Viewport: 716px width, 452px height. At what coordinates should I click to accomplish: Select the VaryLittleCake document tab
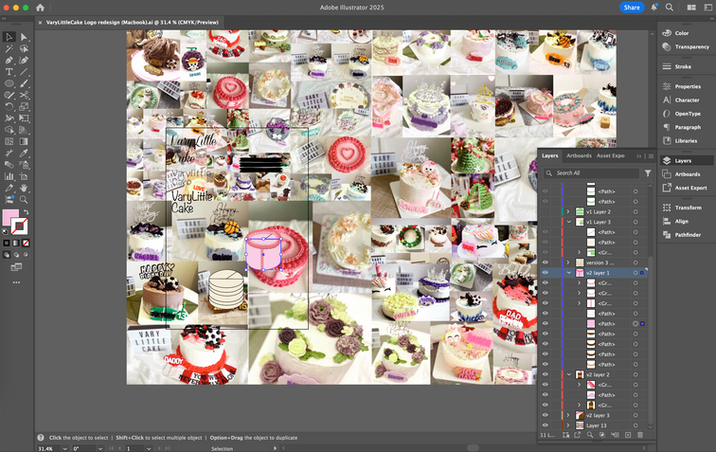pyautogui.click(x=132, y=22)
